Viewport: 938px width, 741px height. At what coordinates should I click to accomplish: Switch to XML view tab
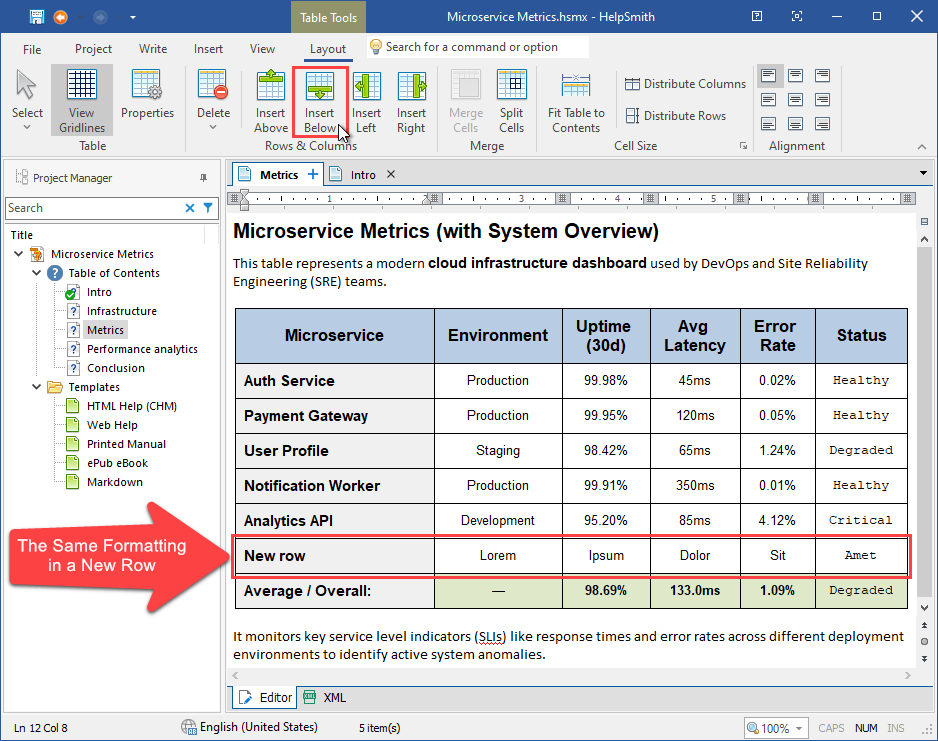(325, 697)
